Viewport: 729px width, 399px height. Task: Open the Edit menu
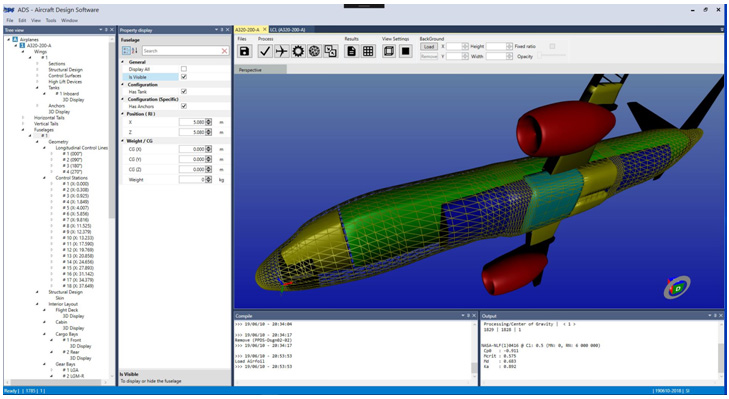22,20
